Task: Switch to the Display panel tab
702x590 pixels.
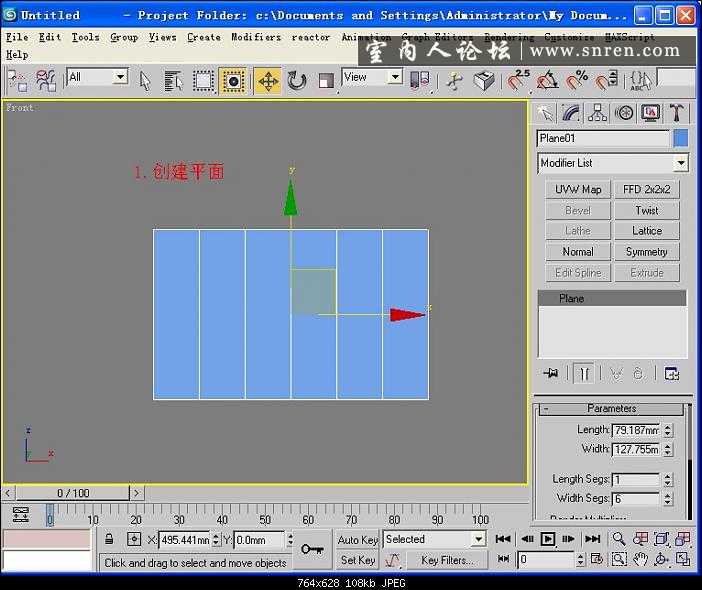Action: [x=650, y=113]
